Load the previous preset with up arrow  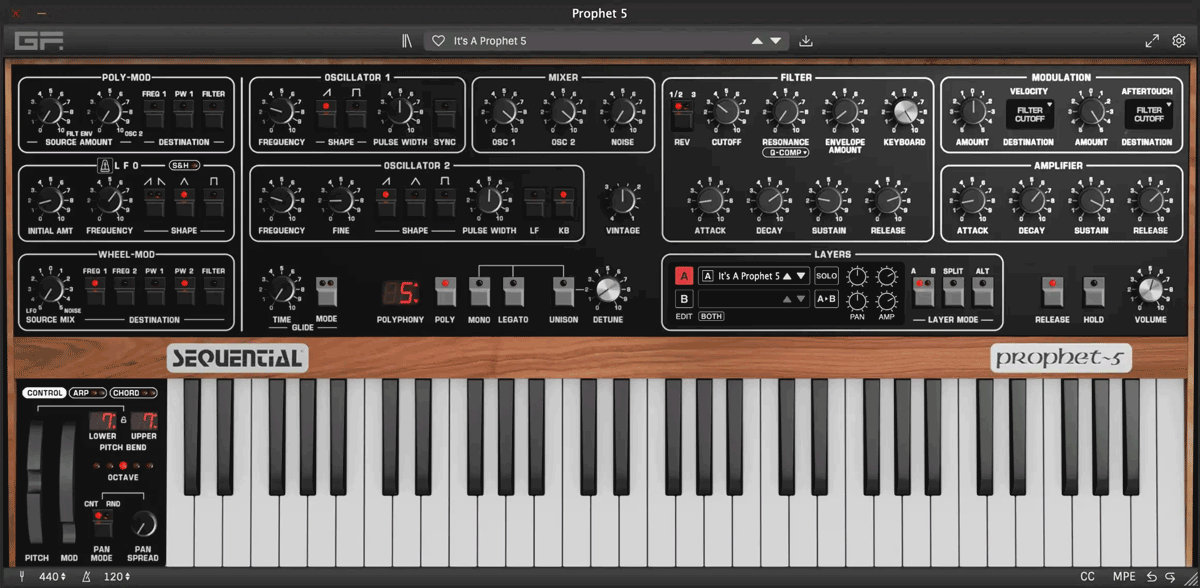click(x=757, y=41)
